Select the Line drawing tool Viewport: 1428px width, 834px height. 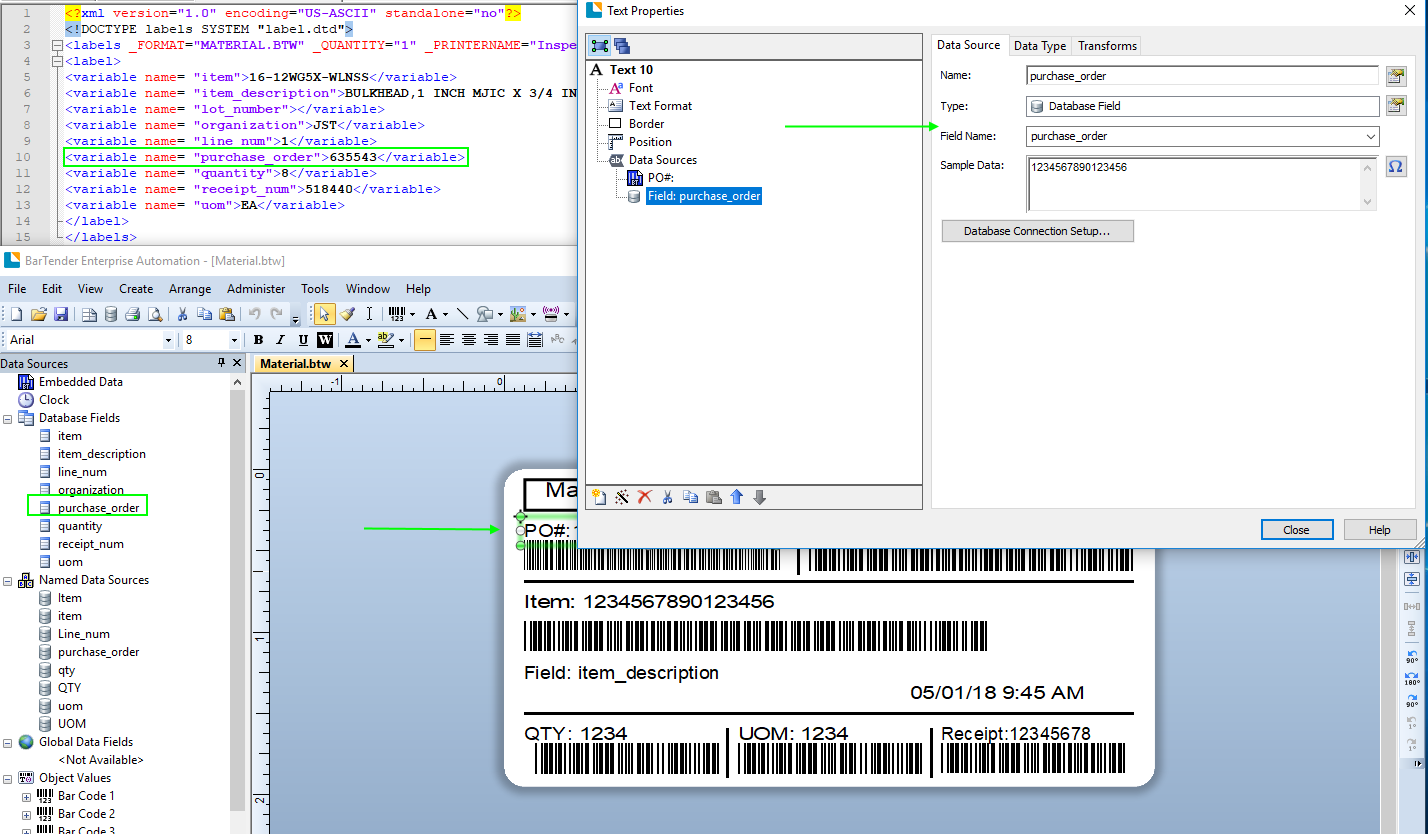[462, 314]
